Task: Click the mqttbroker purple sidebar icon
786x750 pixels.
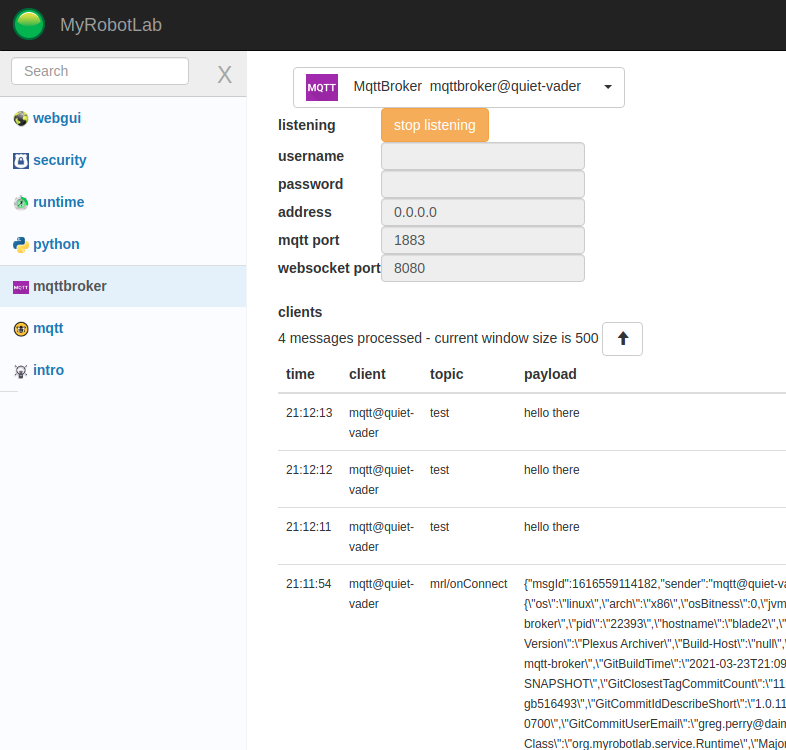Action: click(21, 287)
